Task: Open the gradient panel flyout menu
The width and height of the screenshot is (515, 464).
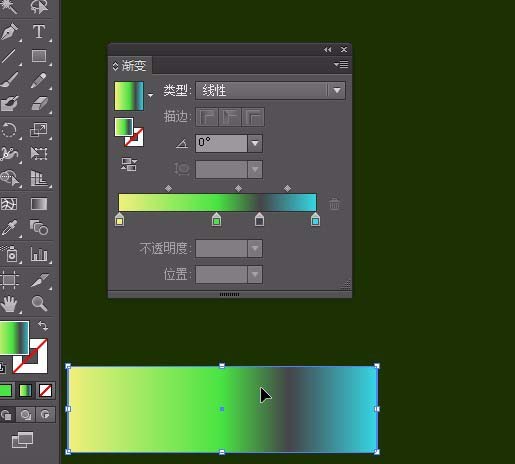Action: (341, 64)
